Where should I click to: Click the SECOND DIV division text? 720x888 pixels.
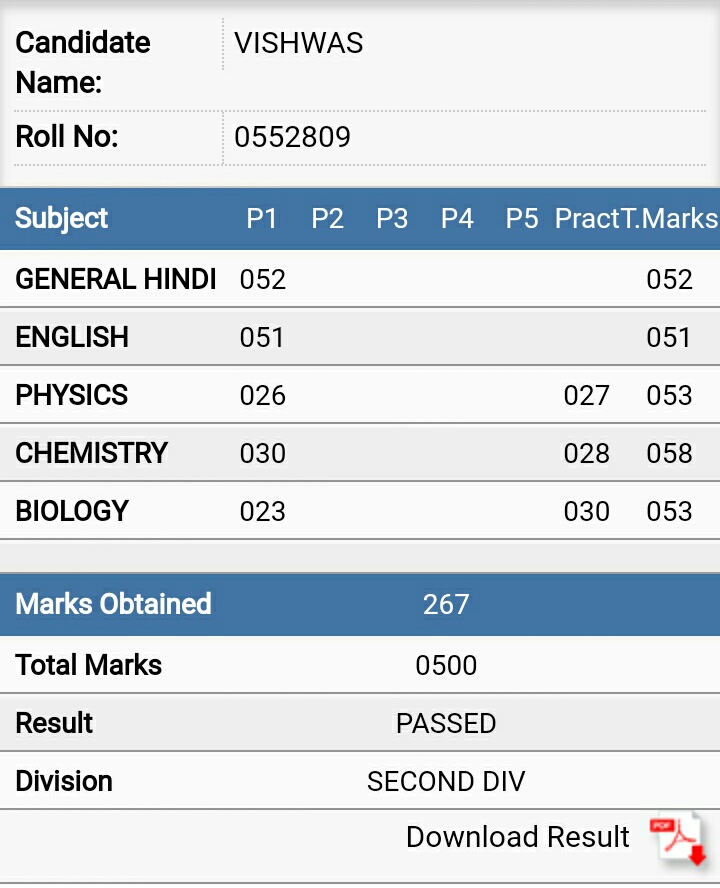tap(446, 782)
